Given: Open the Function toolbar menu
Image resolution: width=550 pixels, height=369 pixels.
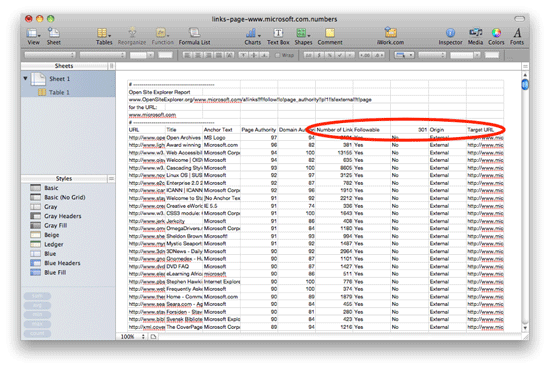Looking at the screenshot, I should [x=162, y=36].
